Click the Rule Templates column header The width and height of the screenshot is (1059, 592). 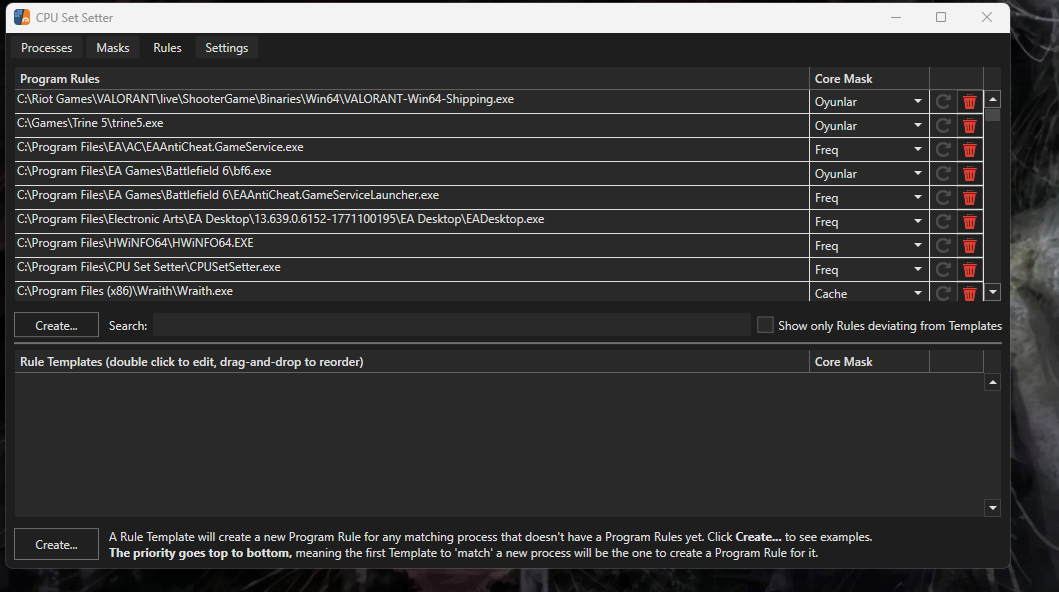pyautogui.click(x=411, y=361)
